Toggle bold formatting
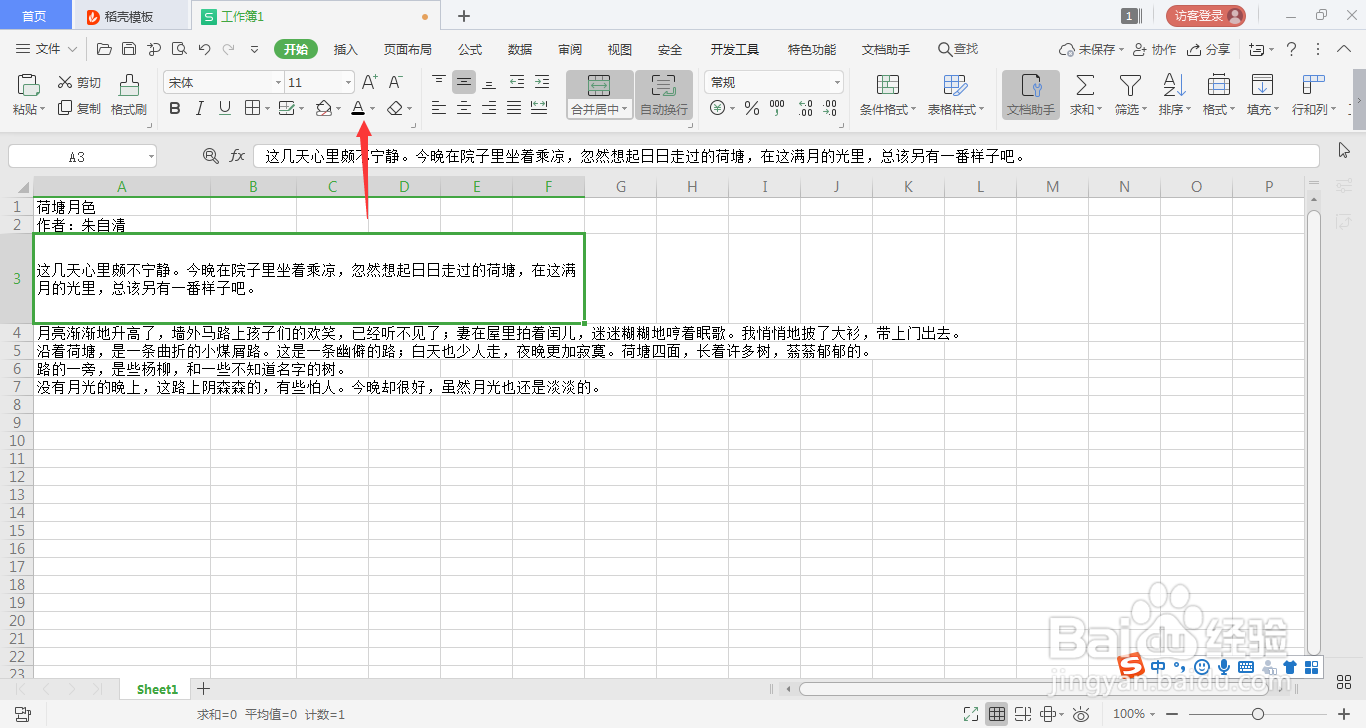Image resolution: width=1366 pixels, height=728 pixels. [x=175, y=108]
